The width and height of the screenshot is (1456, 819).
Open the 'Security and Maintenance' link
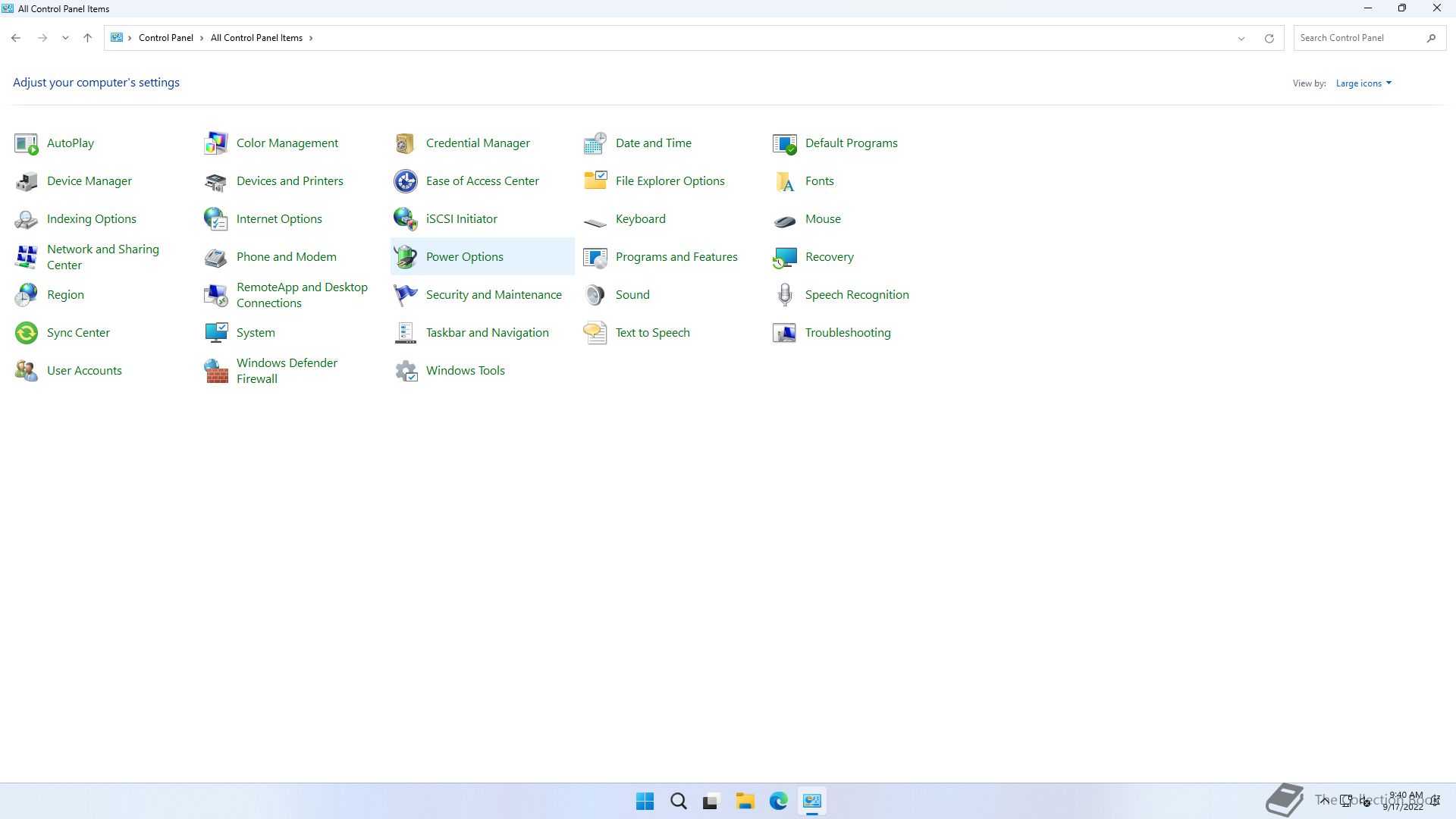pyautogui.click(x=494, y=295)
